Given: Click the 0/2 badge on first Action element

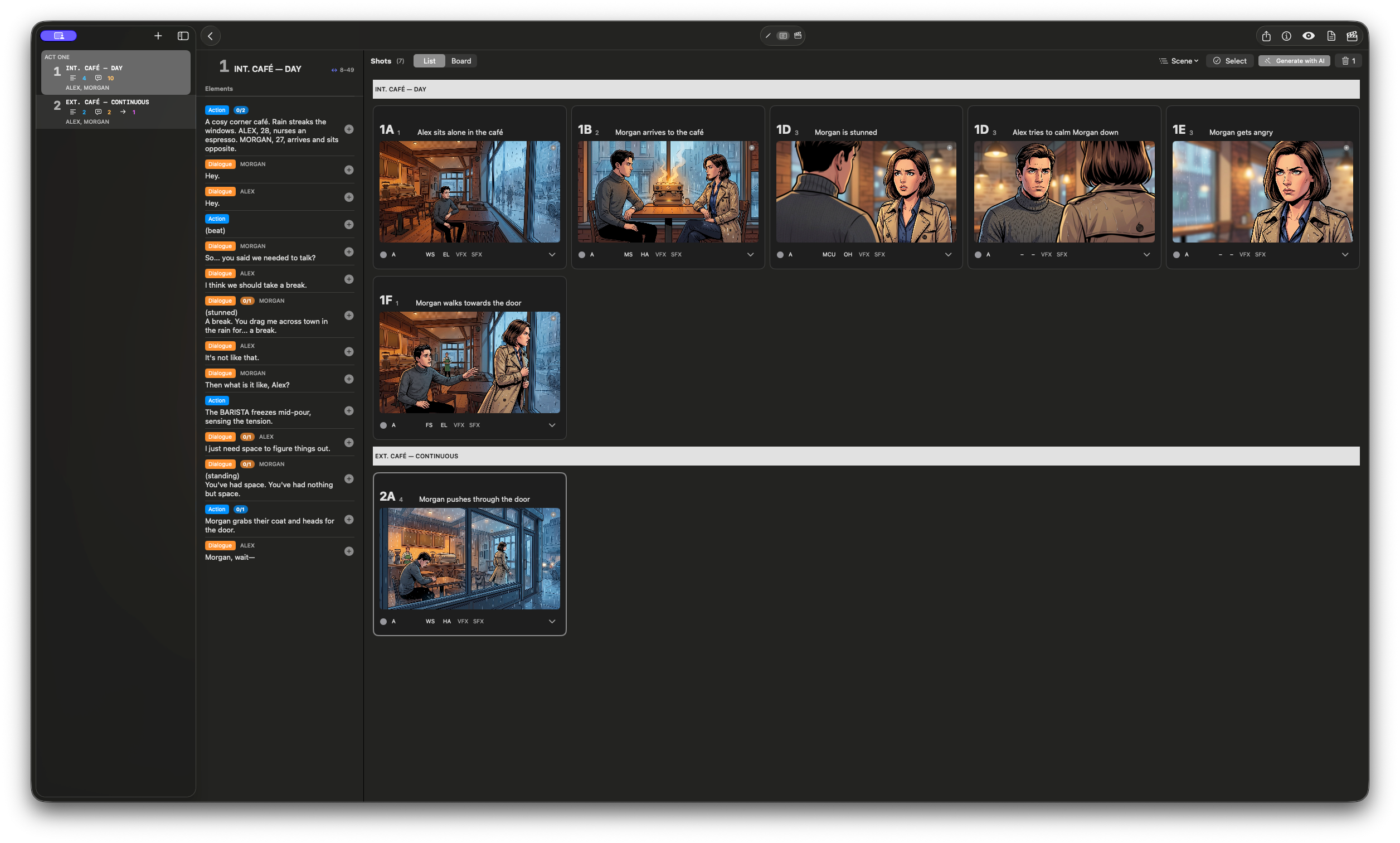Looking at the screenshot, I should click(x=241, y=110).
